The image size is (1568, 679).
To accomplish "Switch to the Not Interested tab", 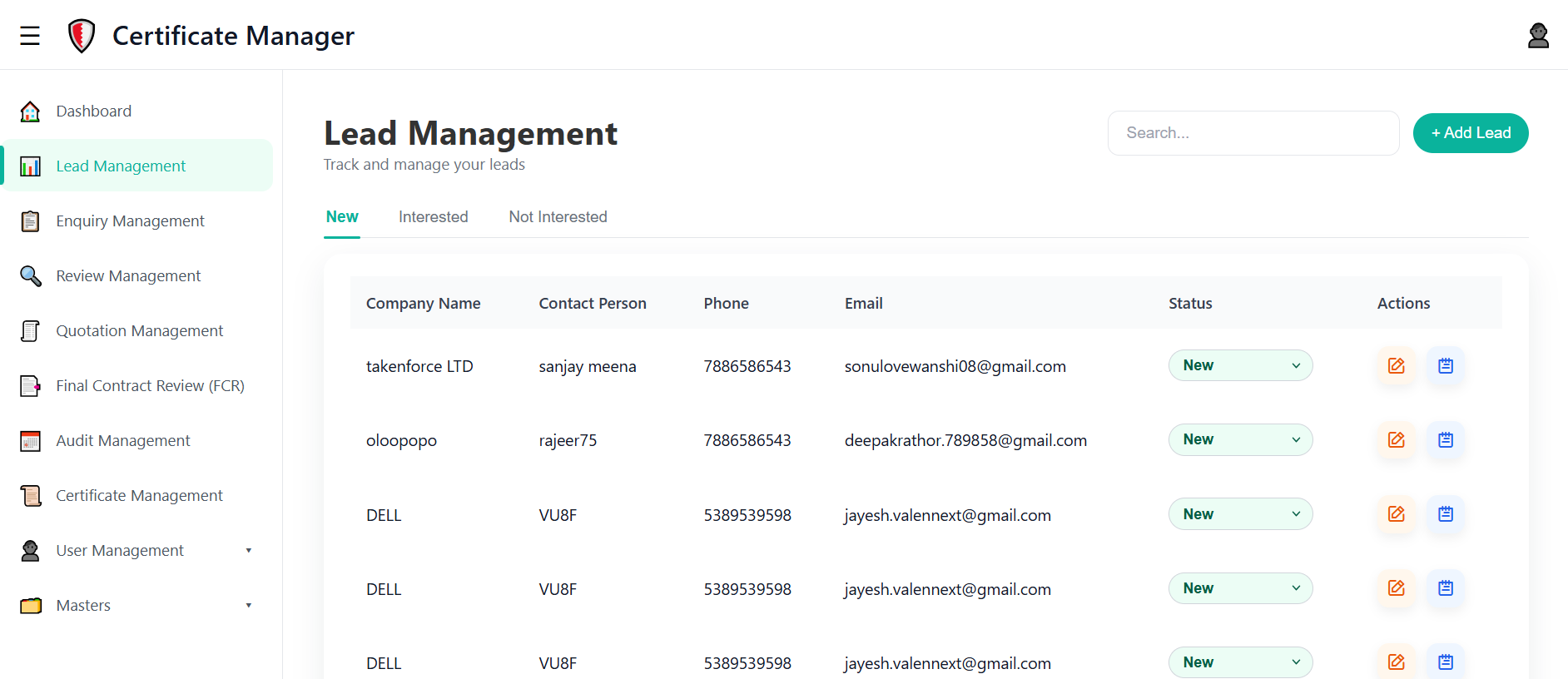I will pos(558,217).
